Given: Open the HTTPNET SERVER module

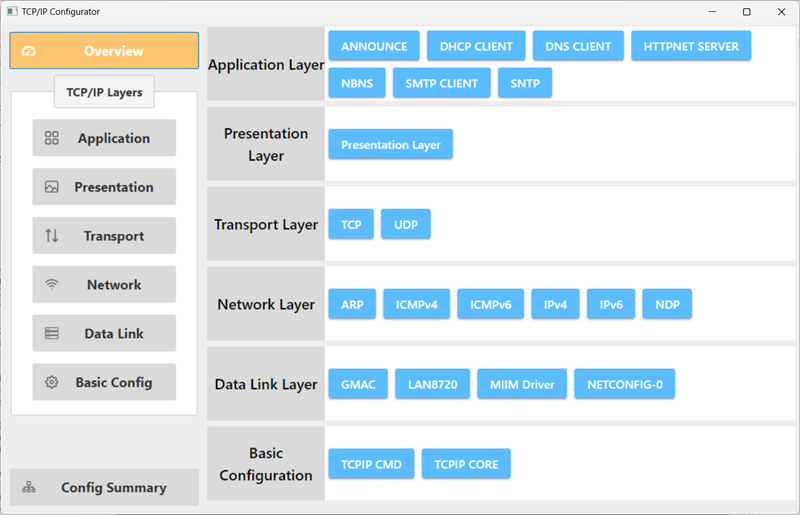Looking at the screenshot, I should point(691,46).
